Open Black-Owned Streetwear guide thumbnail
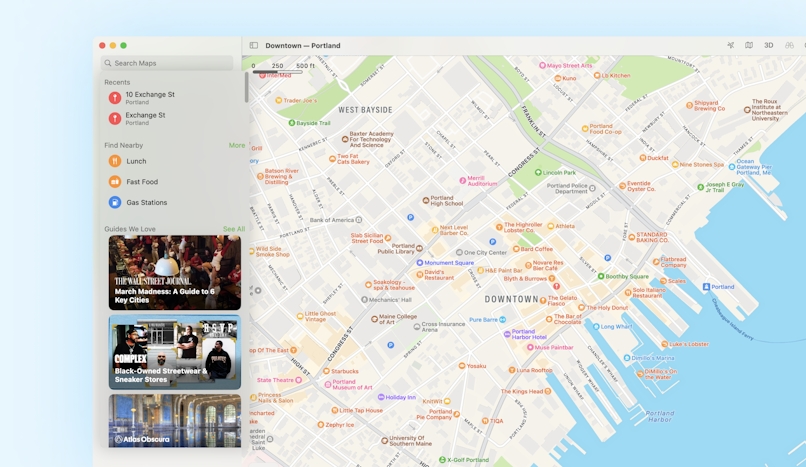Screen dimensions: 806x467 (x=175, y=352)
